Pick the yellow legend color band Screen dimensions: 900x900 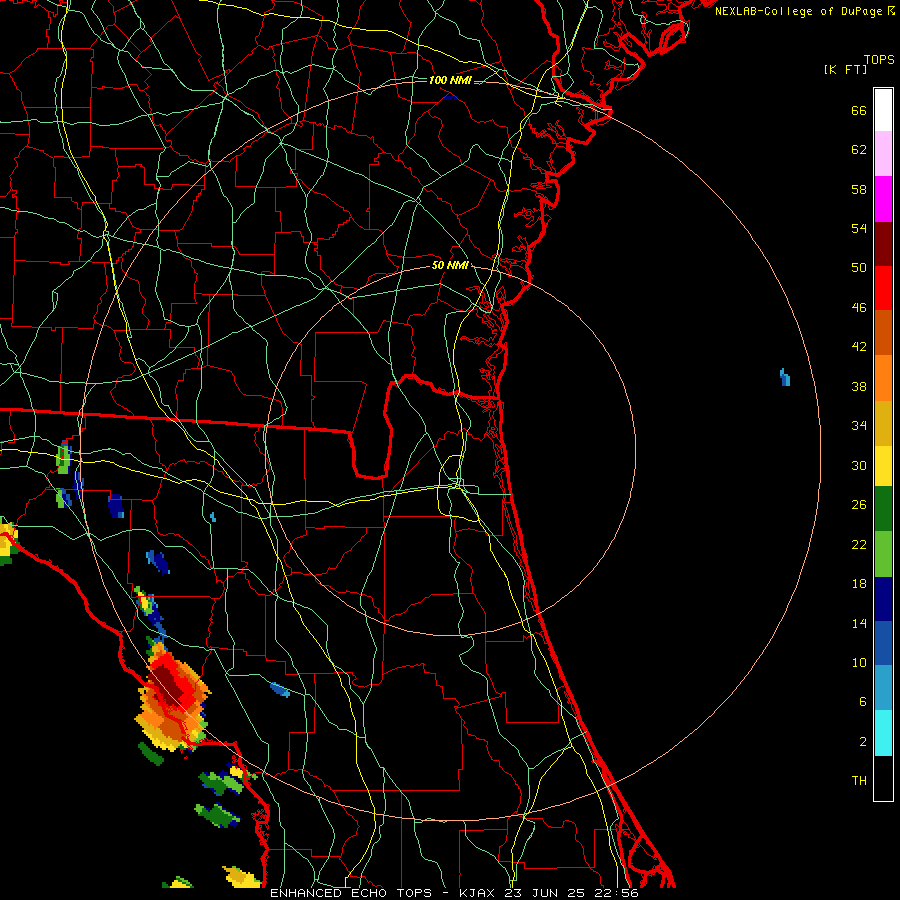click(883, 466)
